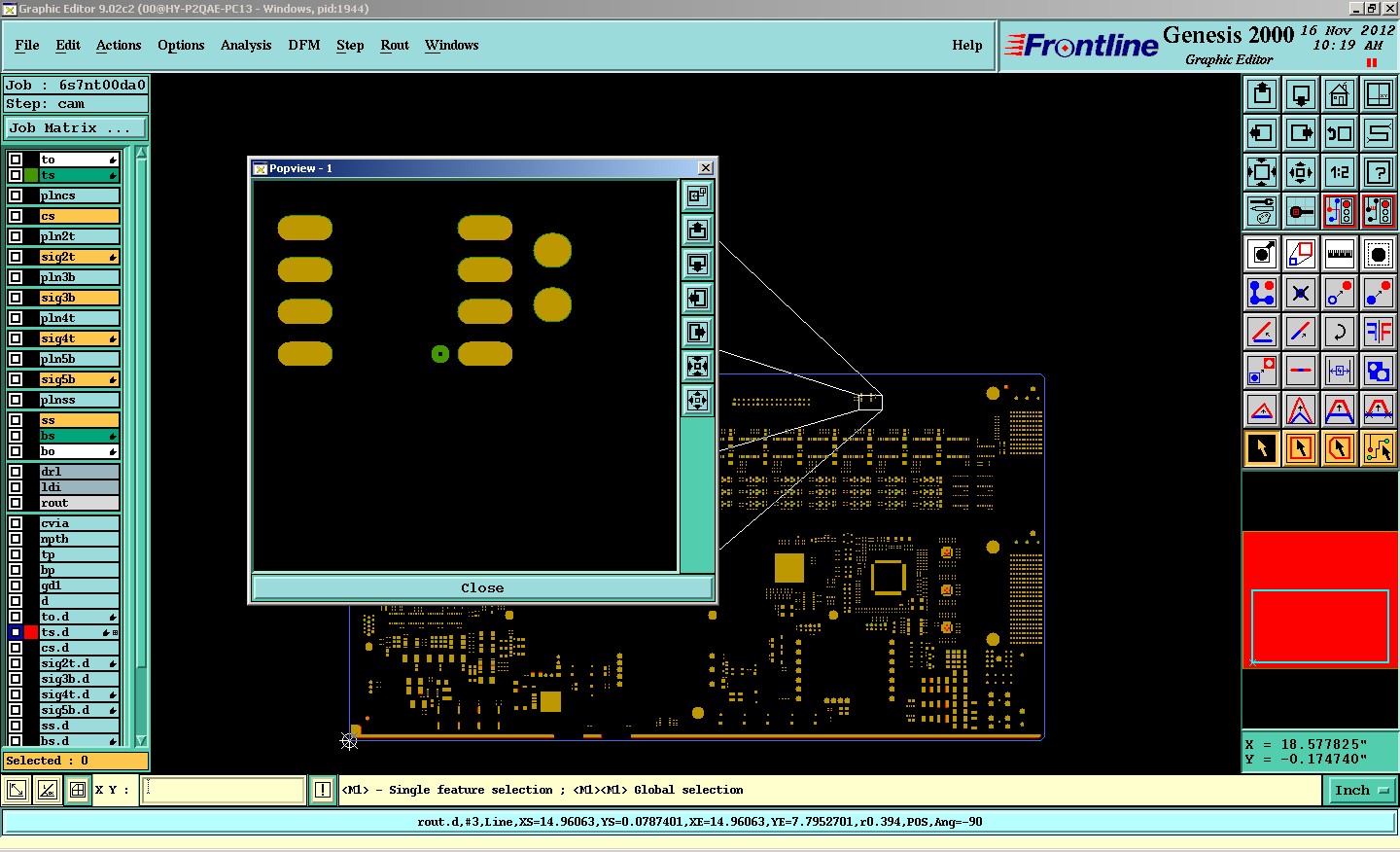The width and height of the screenshot is (1400, 852).
Task: Select the ruler measurement tool
Action: click(1340, 254)
